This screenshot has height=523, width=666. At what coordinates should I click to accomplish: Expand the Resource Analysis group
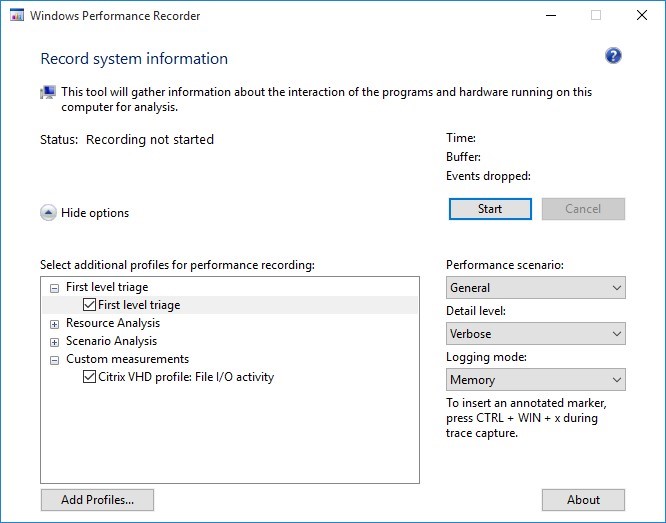54,323
